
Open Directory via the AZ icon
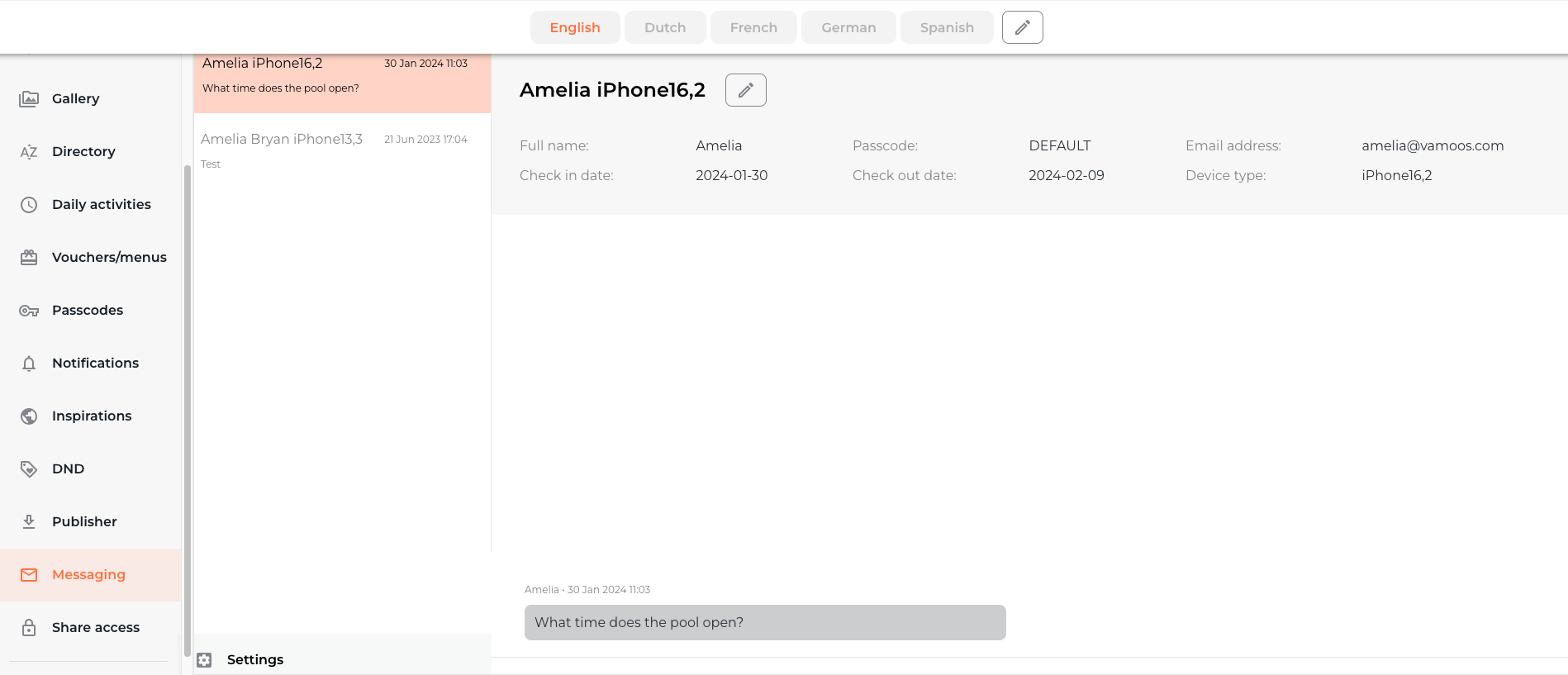[x=29, y=152]
